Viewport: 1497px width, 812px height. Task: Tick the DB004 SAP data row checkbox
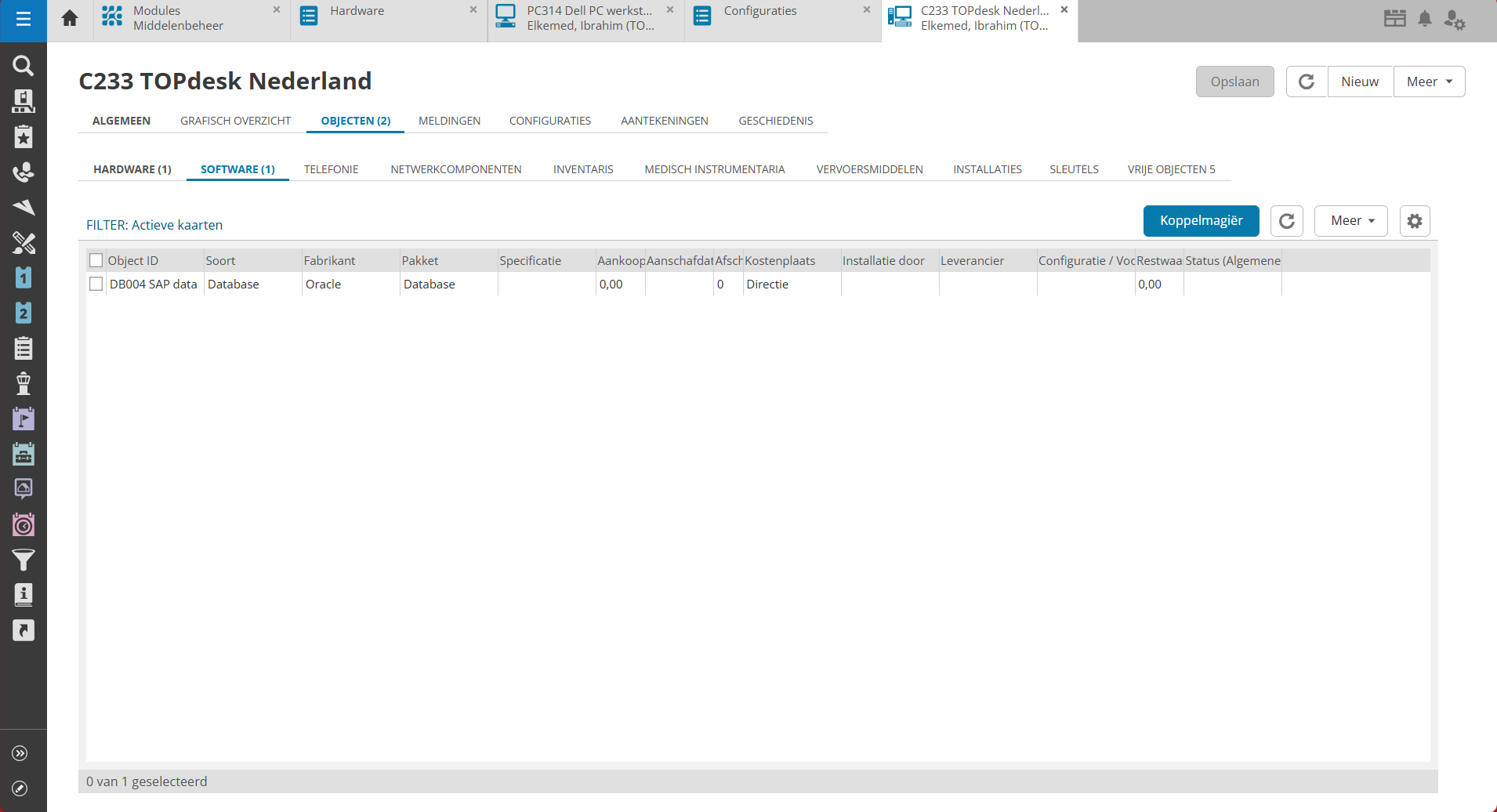pos(96,284)
